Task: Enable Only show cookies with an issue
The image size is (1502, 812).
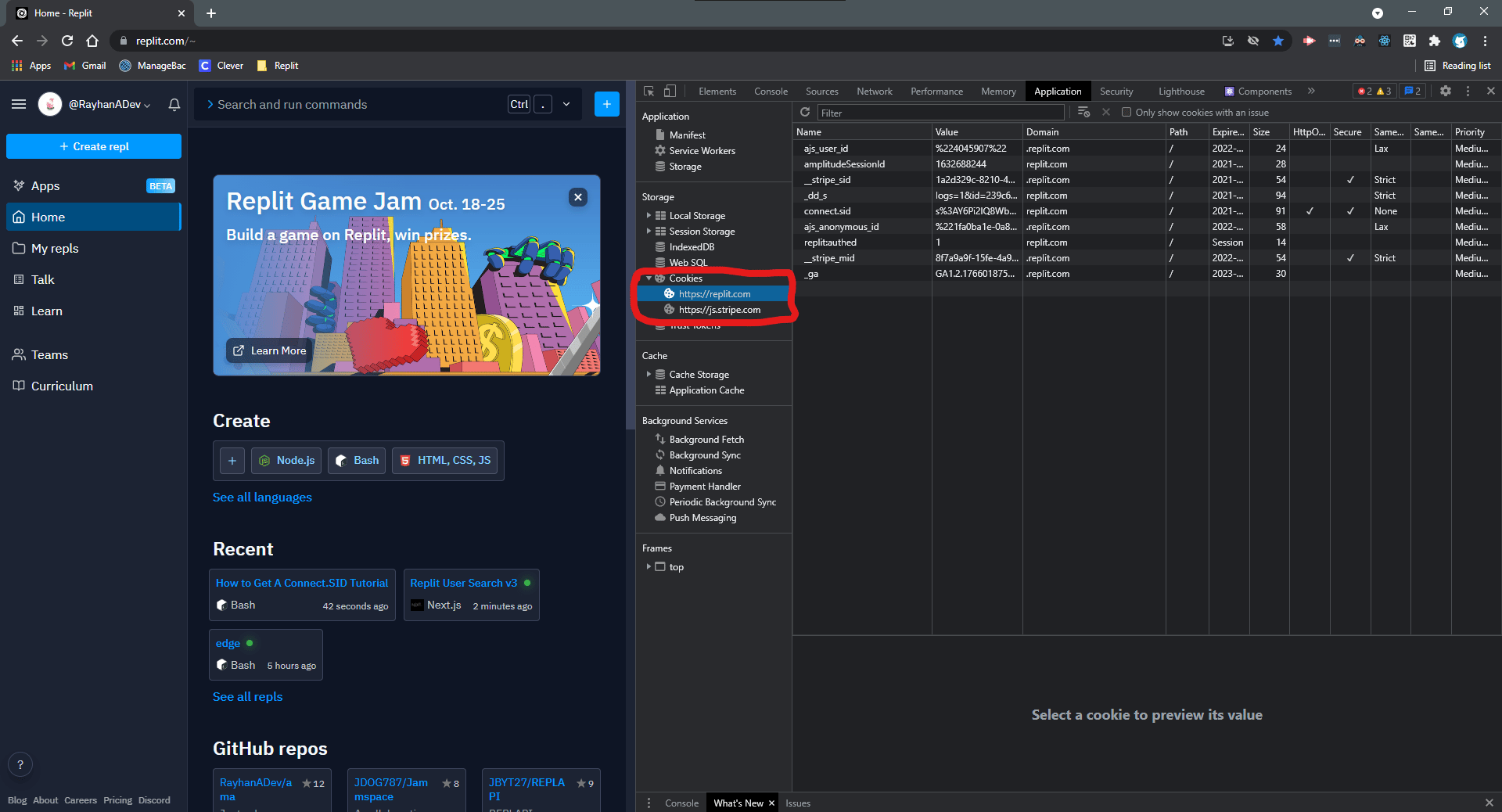Action: click(x=1126, y=113)
